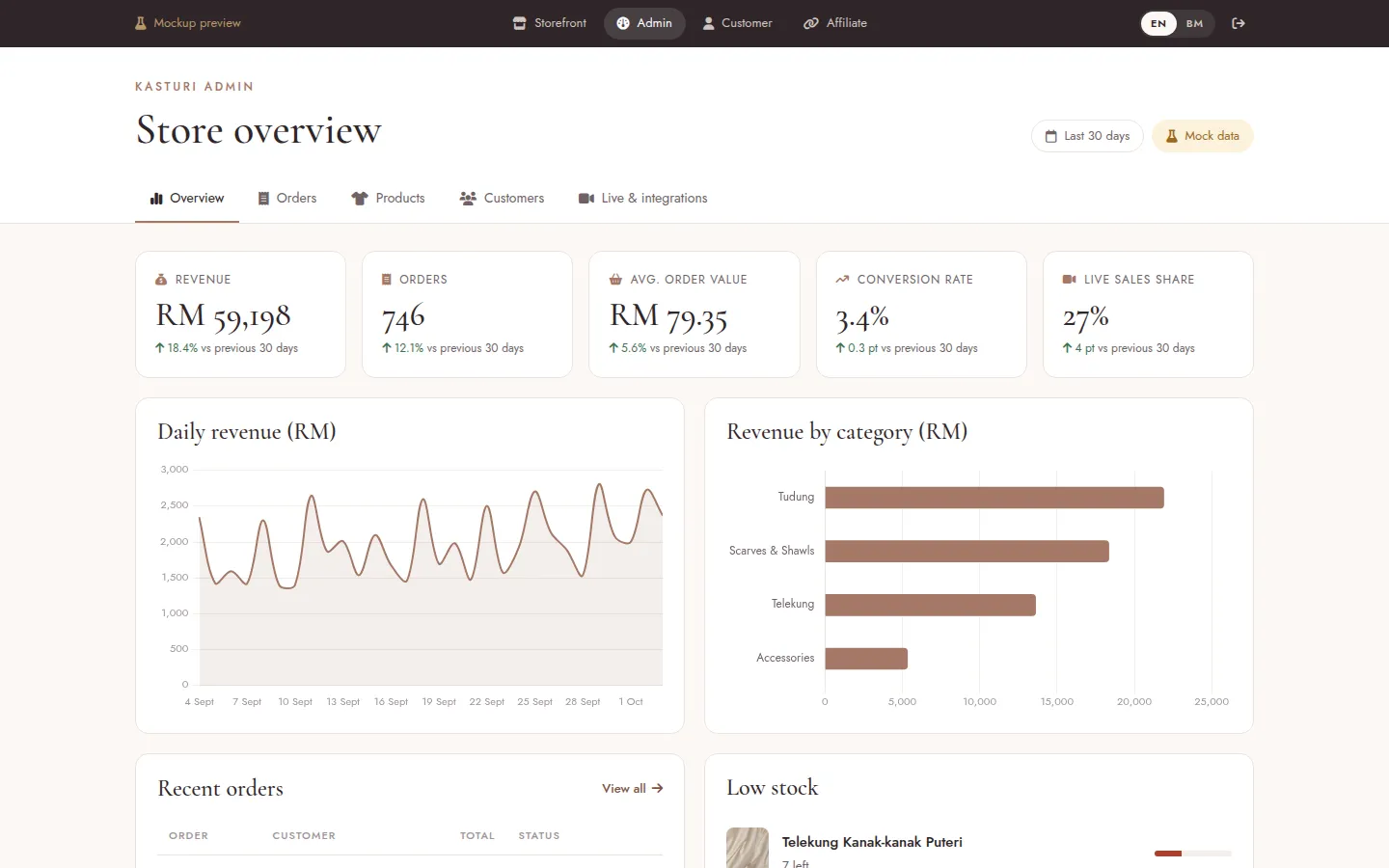Click the ORDER column header
Viewport: 1389px width, 868px height.
point(188,836)
